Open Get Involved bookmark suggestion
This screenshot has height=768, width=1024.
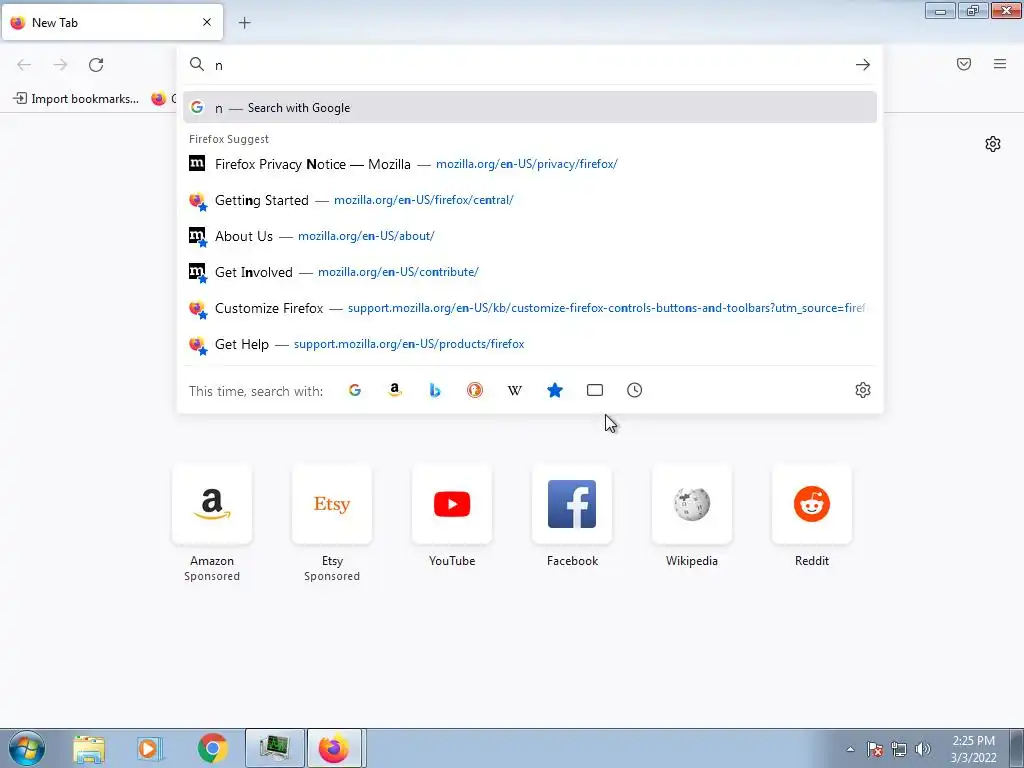point(530,272)
